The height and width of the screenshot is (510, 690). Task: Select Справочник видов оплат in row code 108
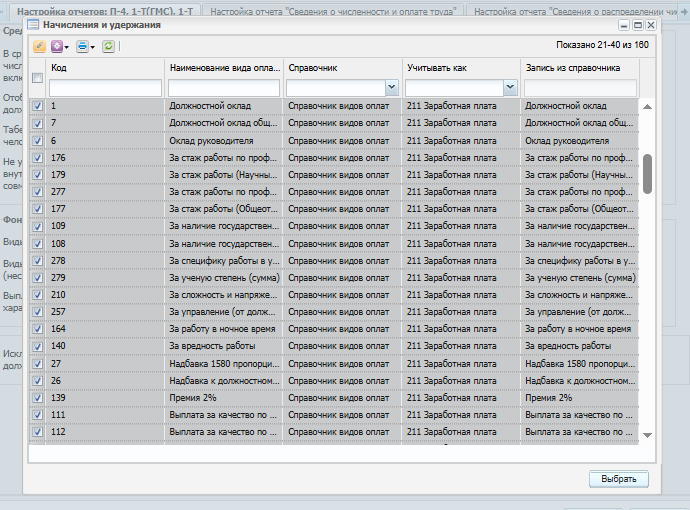[342, 243]
